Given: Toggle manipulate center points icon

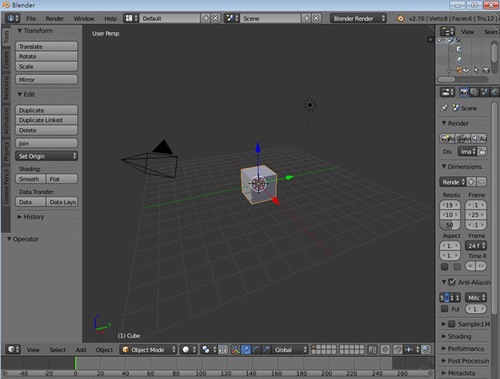Looking at the screenshot, I should 223,349.
